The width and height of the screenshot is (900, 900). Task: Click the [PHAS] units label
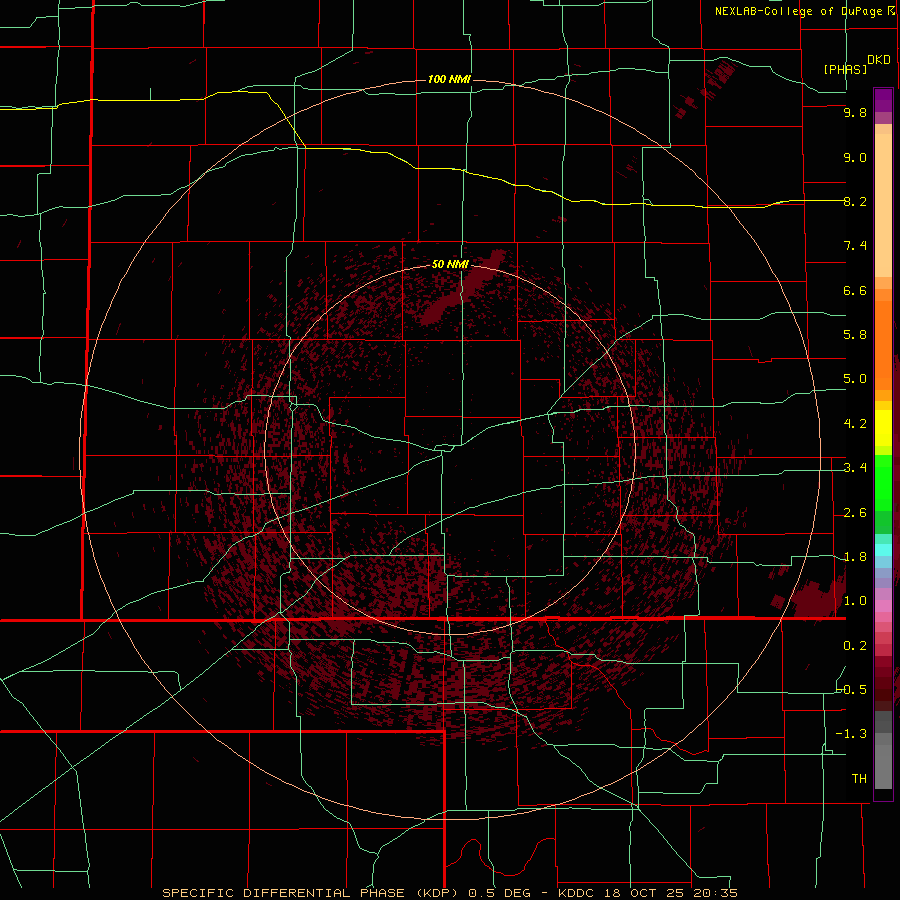click(845, 69)
